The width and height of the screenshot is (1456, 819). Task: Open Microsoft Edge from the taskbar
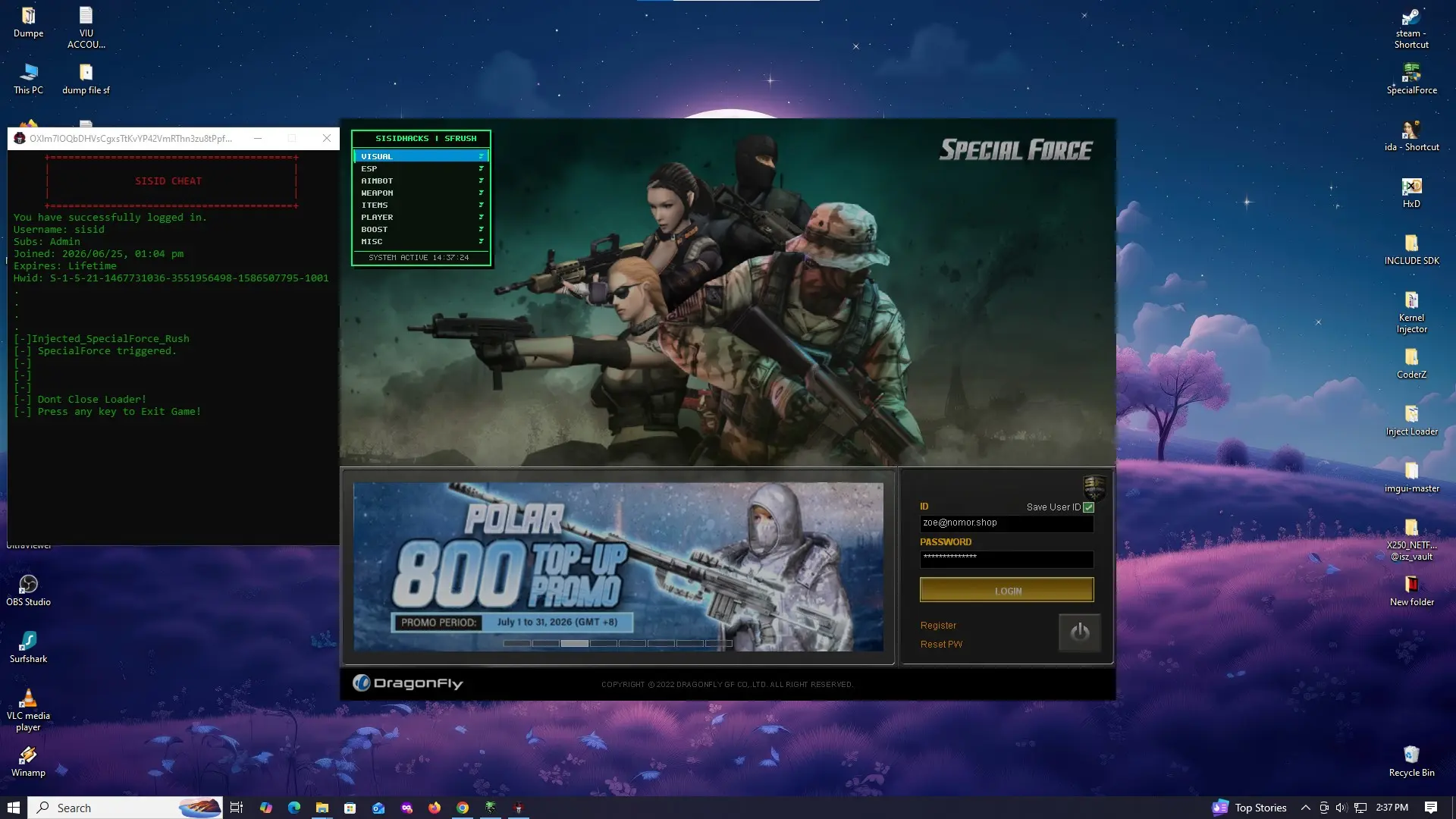[x=294, y=808]
